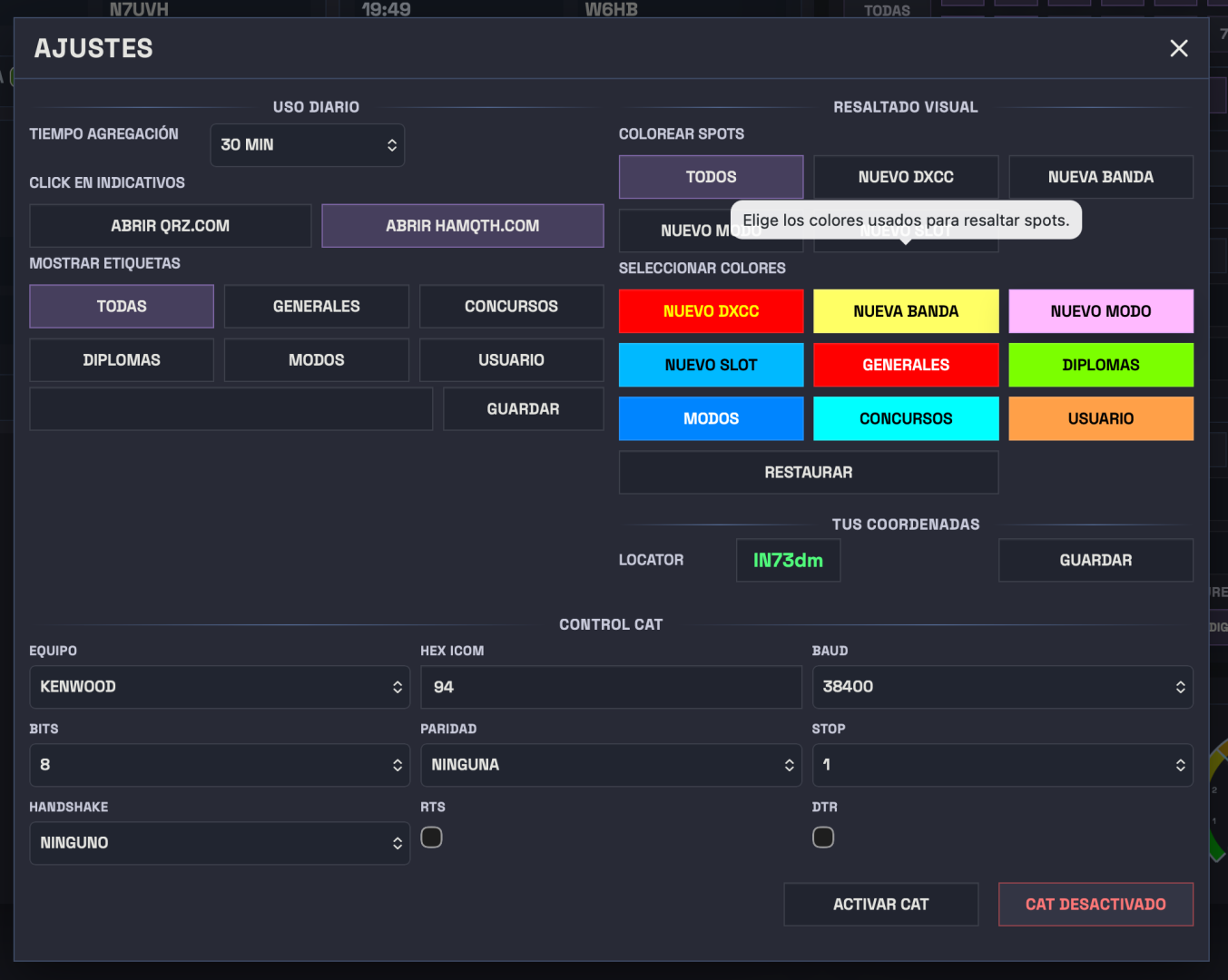Click the Hex Icom input field
Viewport: 1228px width, 980px height.
click(x=611, y=687)
